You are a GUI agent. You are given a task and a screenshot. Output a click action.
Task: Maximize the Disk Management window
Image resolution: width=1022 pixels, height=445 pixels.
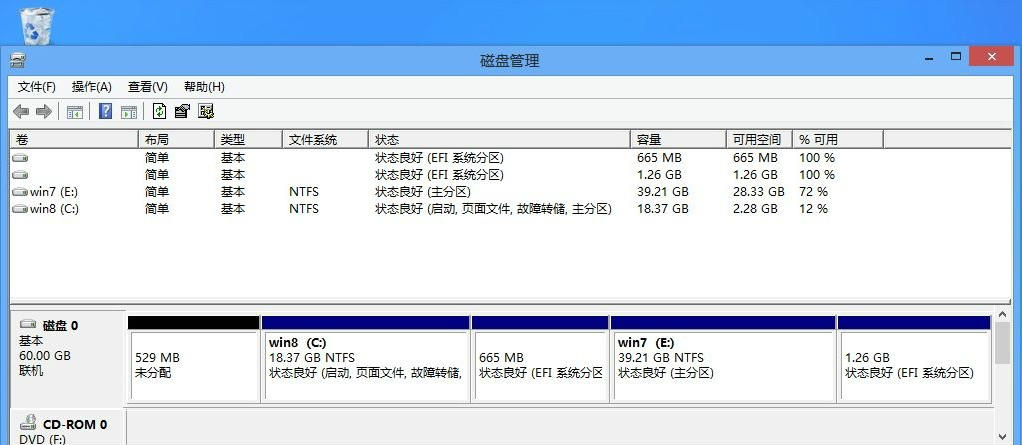tap(956, 57)
